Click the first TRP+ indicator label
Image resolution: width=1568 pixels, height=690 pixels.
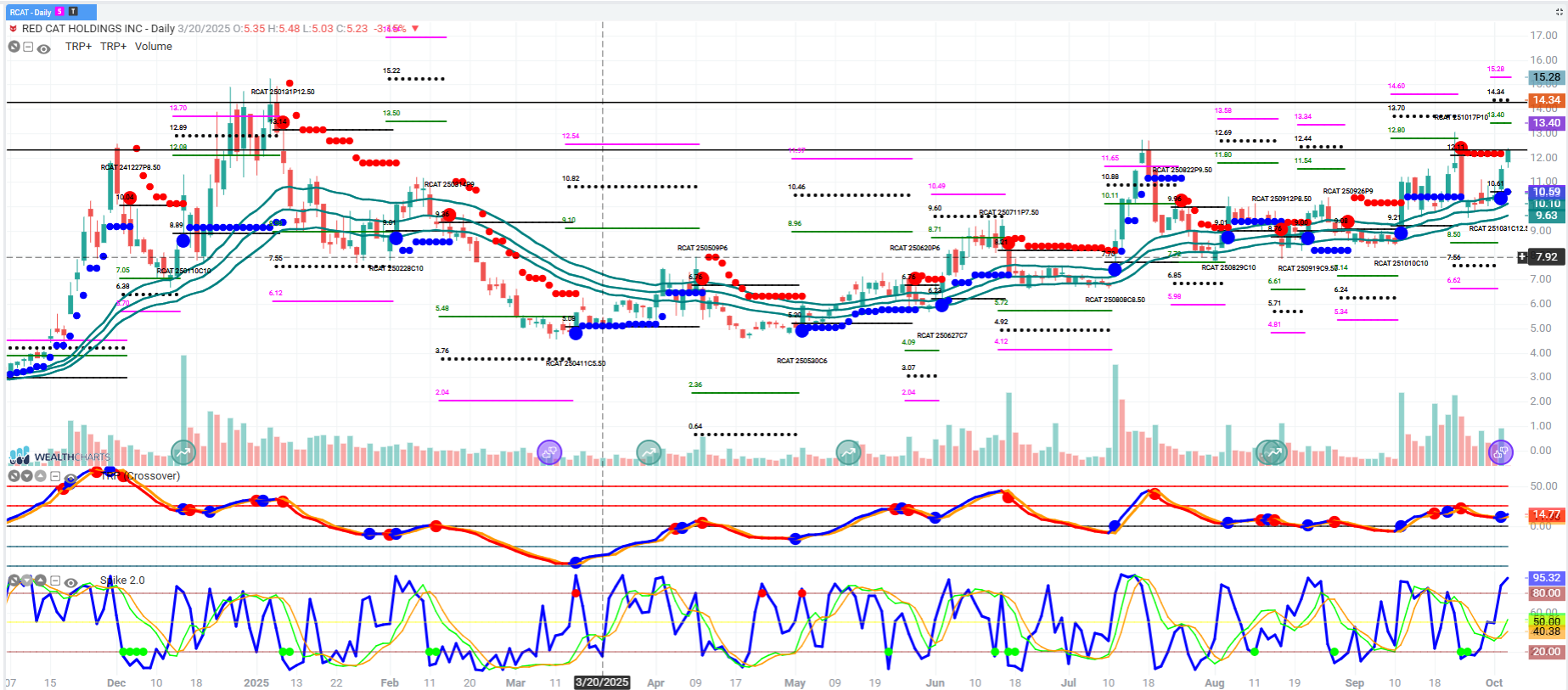point(78,47)
